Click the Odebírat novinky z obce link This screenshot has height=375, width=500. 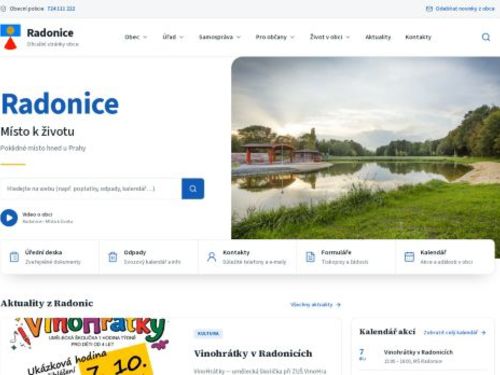tap(465, 9)
